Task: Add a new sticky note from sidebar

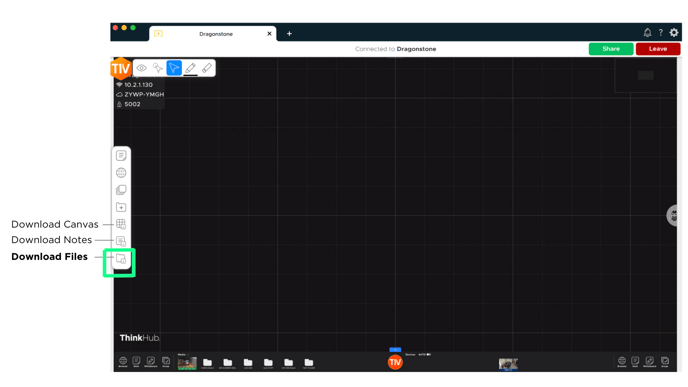Action: pos(121,156)
